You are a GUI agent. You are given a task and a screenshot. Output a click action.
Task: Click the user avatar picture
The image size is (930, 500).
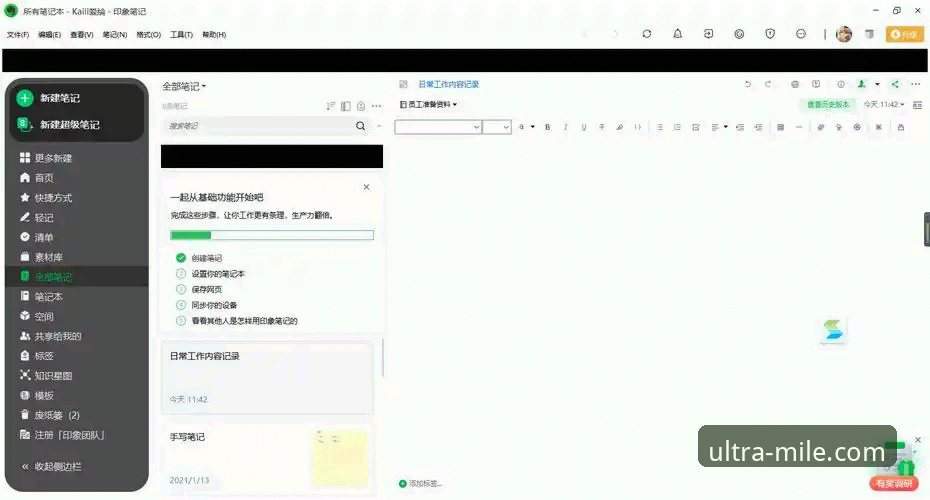pyautogui.click(x=844, y=34)
